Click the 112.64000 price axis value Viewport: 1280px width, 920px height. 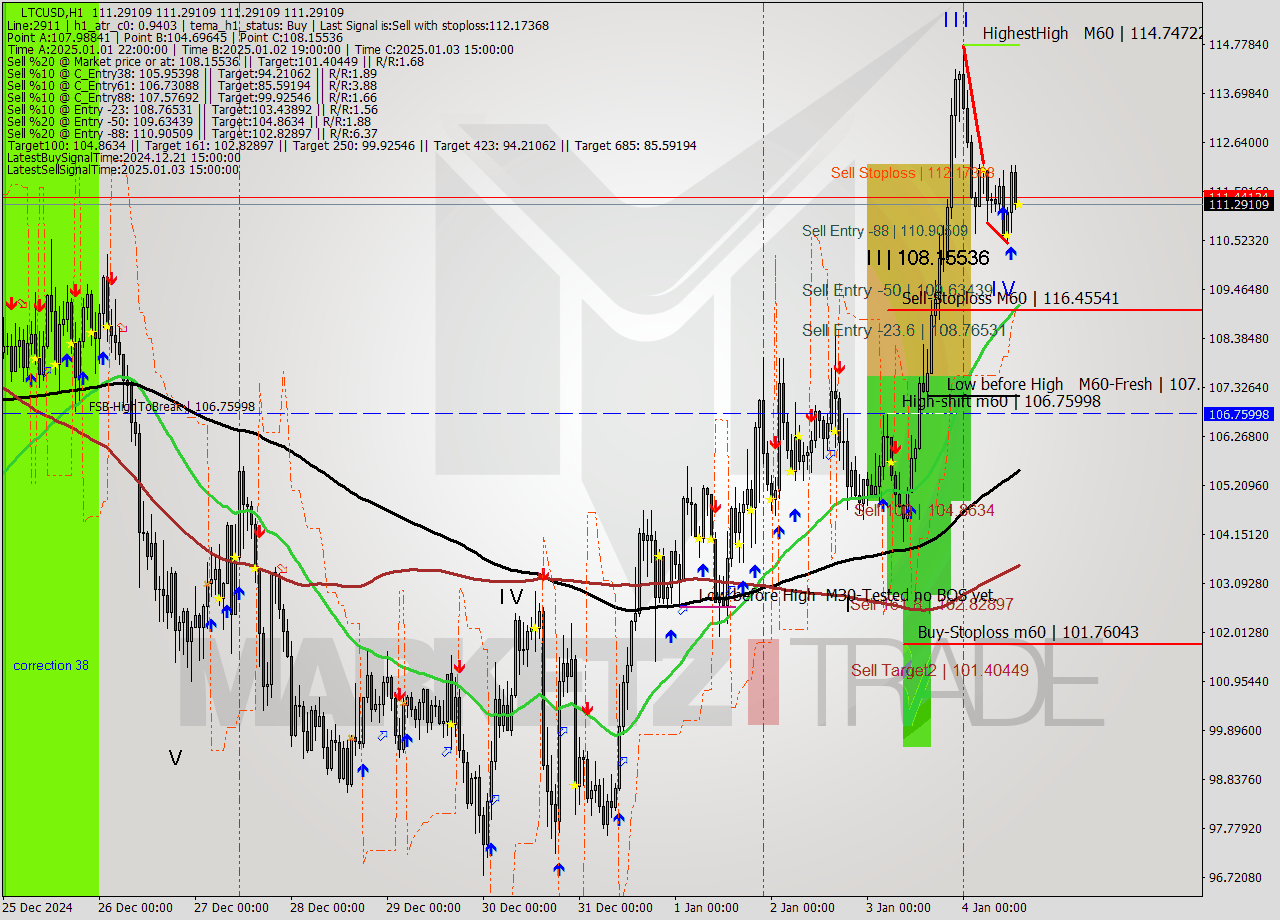1239,143
